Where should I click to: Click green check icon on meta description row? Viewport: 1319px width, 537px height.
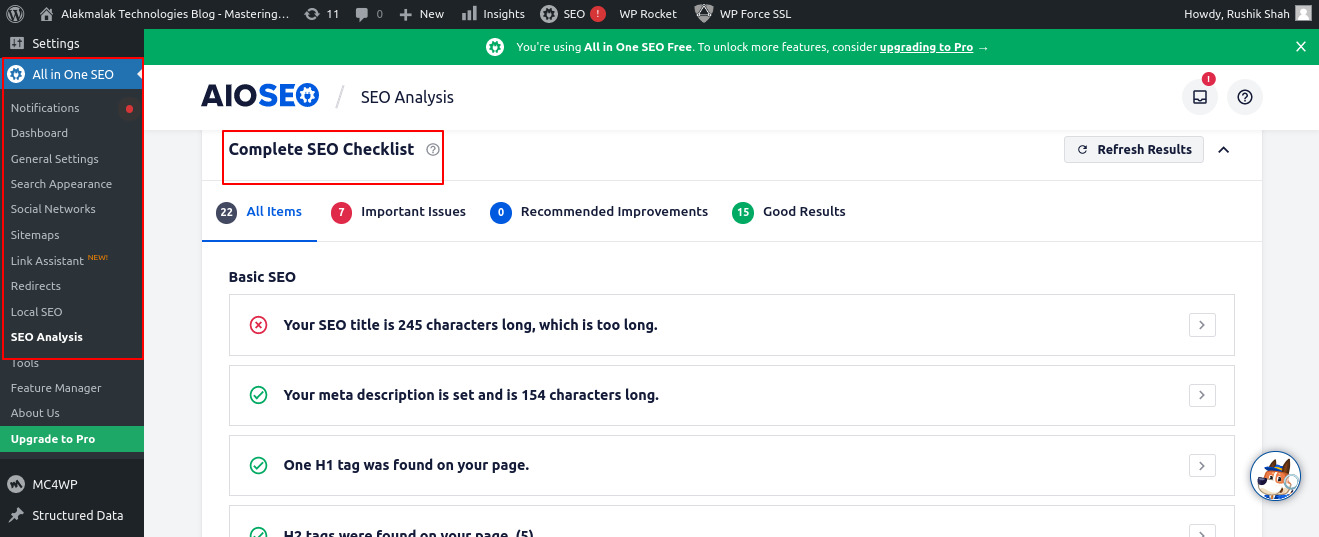pos(258,395)
